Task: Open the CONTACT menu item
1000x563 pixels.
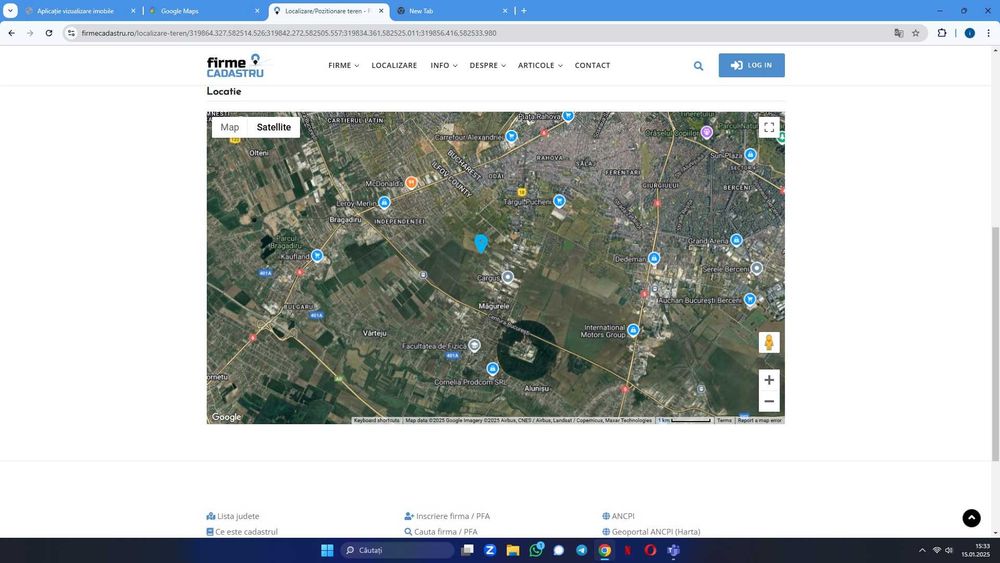Action: (592, 66)
